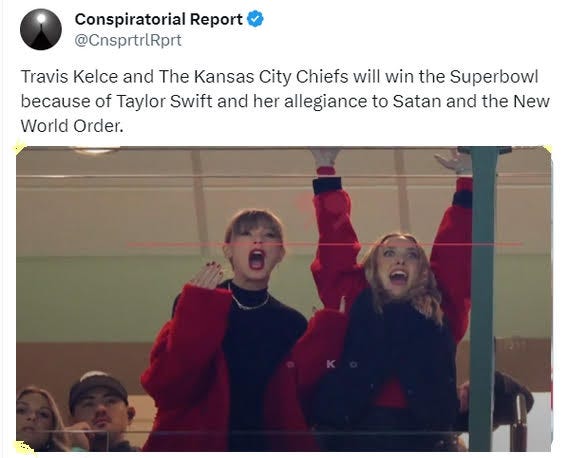
Task: Open the Conspiratorial Report display name
Action: coord(159,19)
